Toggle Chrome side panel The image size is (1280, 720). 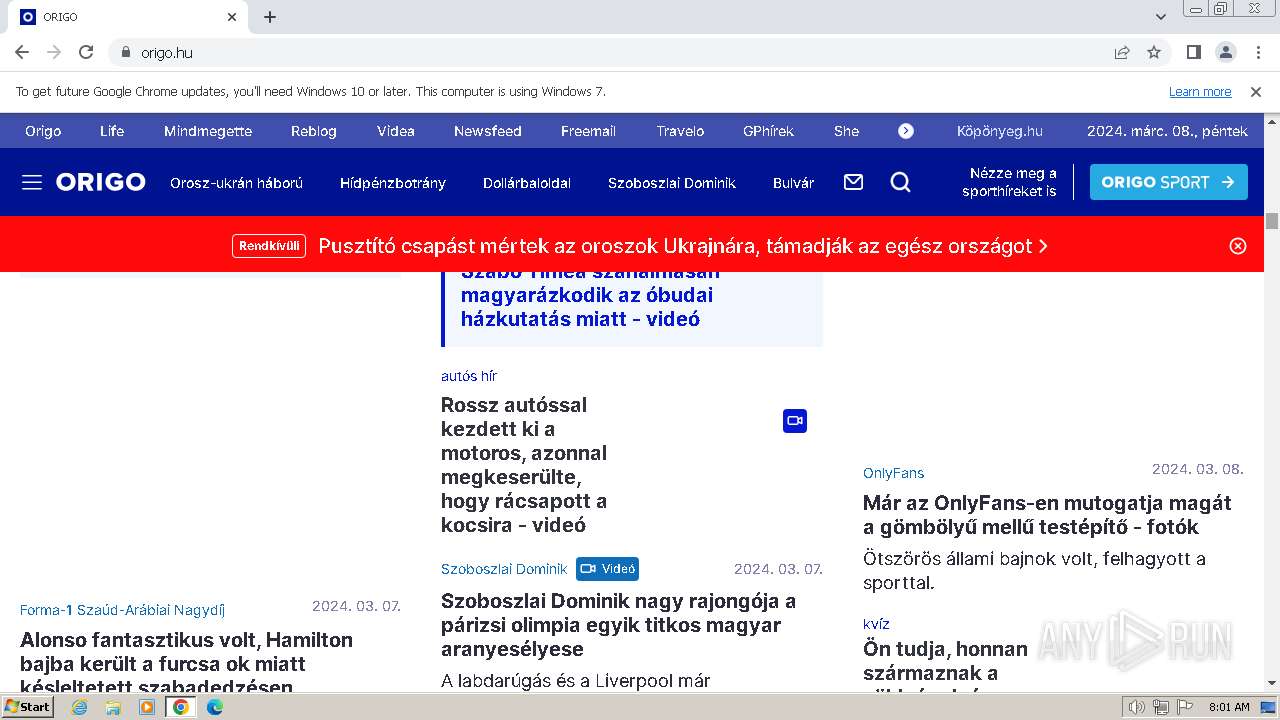click(1194, 52)
